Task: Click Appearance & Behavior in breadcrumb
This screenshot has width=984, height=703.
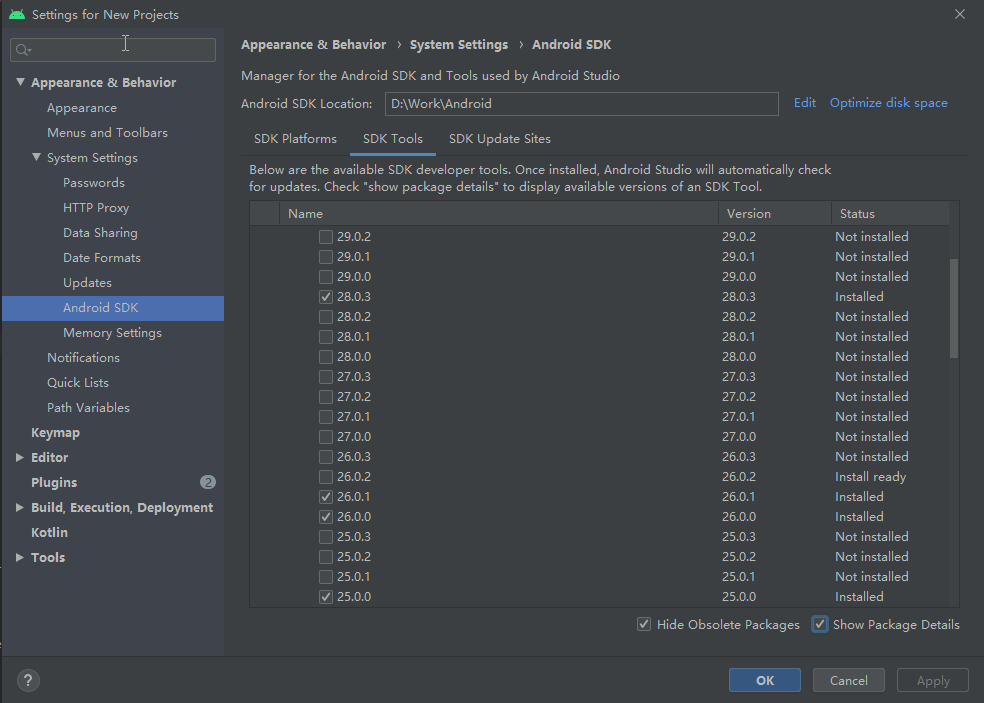Action: [314, 45]
